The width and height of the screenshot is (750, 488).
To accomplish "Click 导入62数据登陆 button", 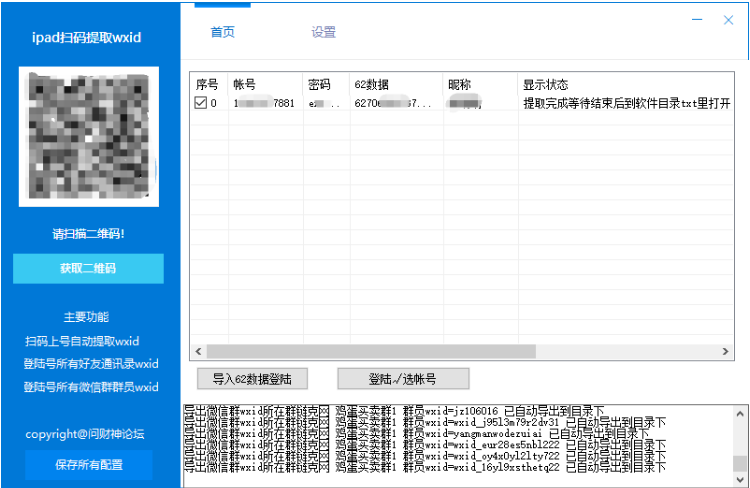I will pos(252,379).
